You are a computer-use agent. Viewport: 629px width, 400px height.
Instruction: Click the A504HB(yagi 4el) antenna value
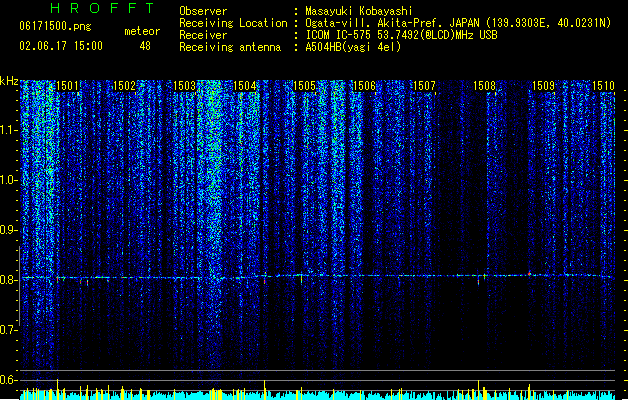353,47
